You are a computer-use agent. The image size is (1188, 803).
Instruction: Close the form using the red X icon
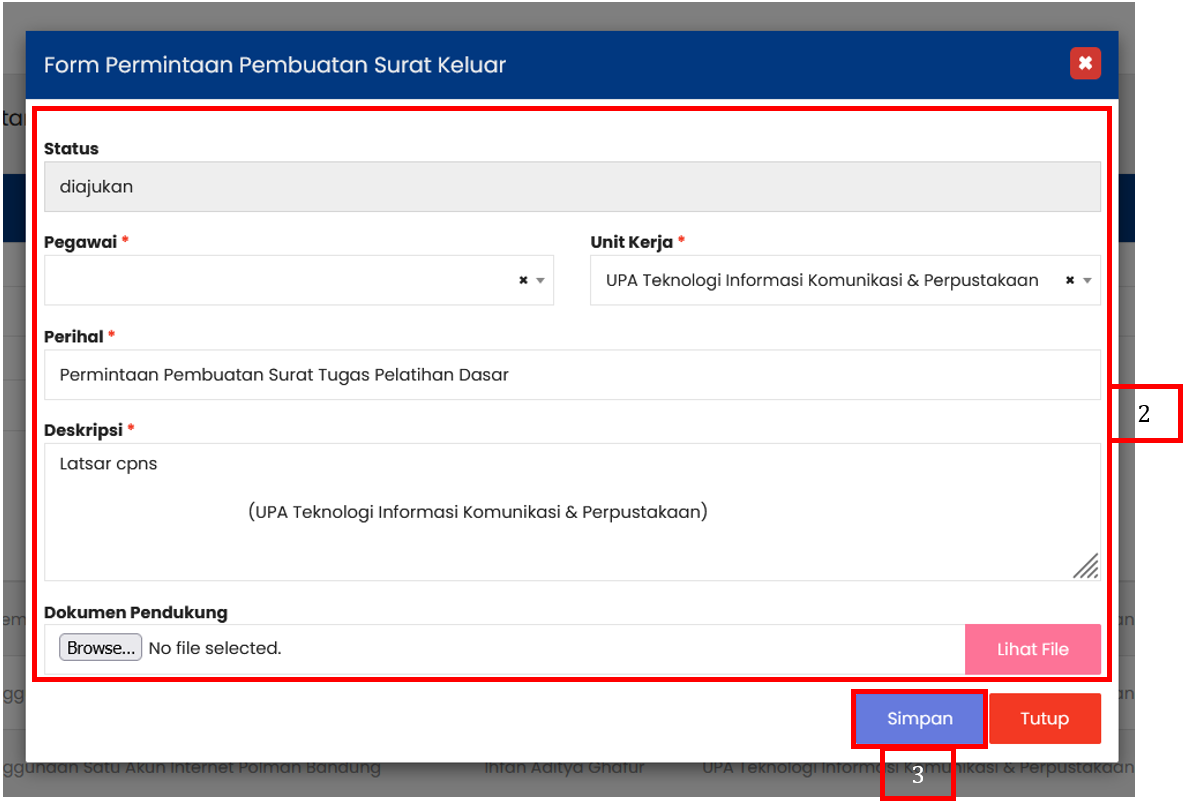(1085, 64)
